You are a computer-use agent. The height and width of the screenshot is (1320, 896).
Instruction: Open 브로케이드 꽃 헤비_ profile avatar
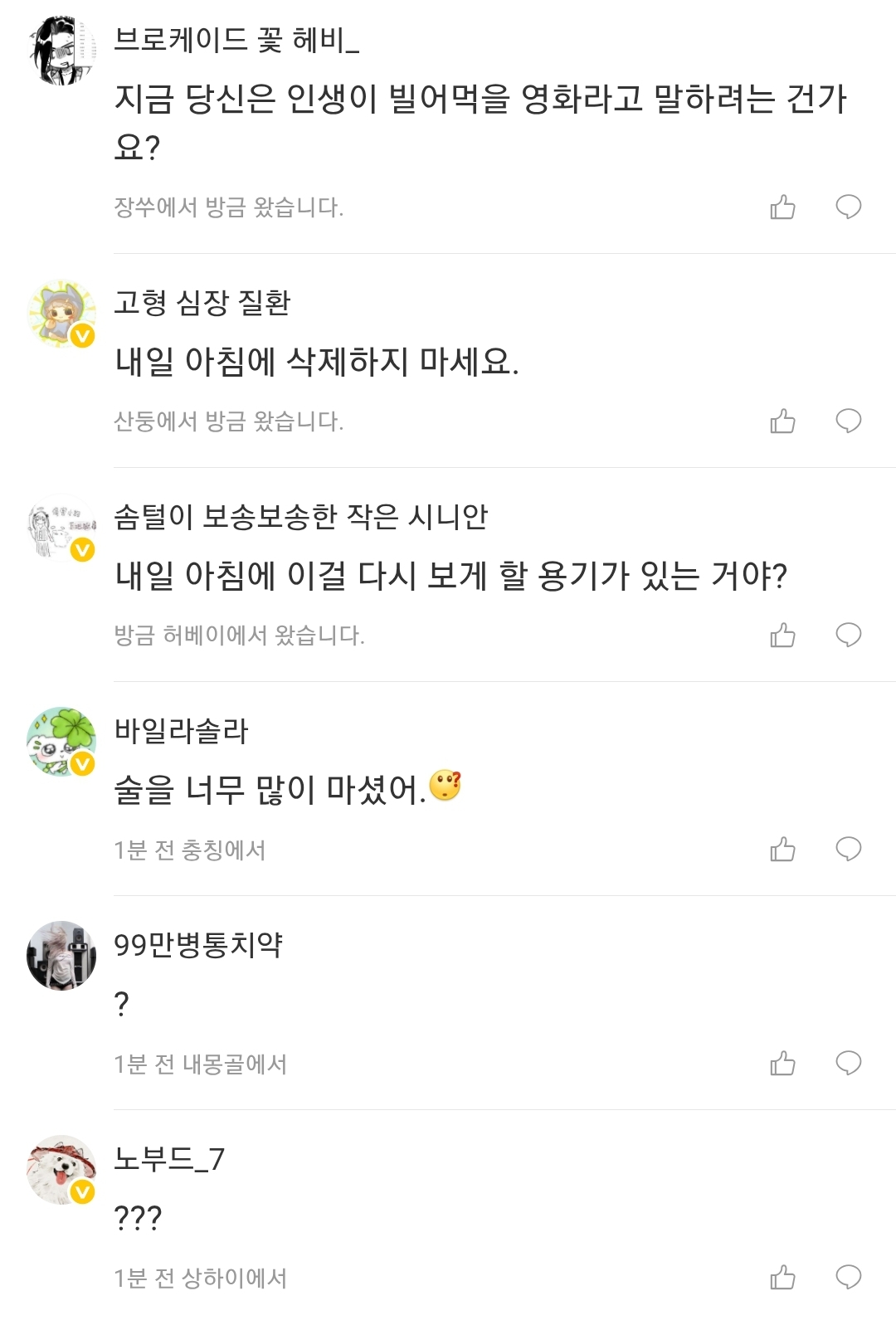click(61, 51)
